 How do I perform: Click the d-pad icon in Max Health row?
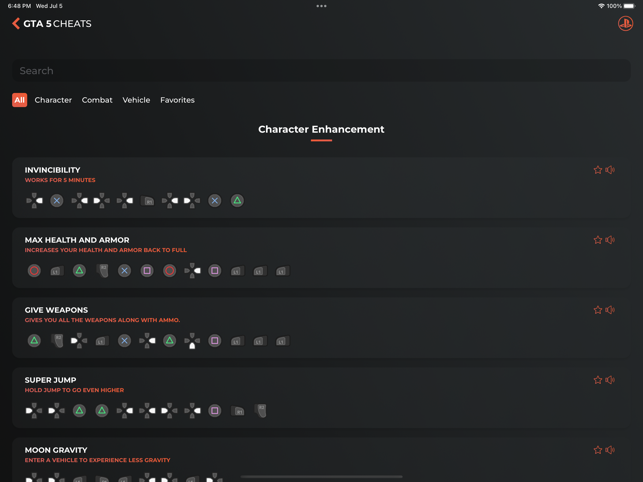tap(192, 271)
